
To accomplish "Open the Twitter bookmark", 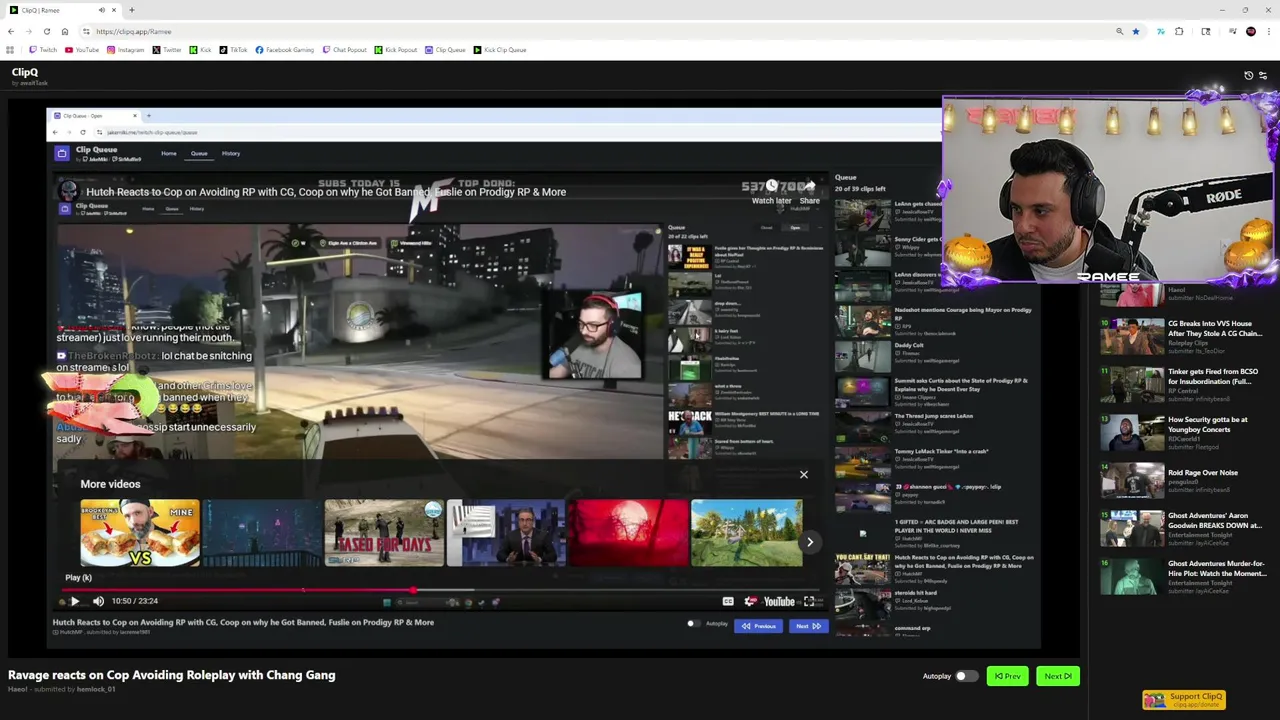I will tap(167, 50).
